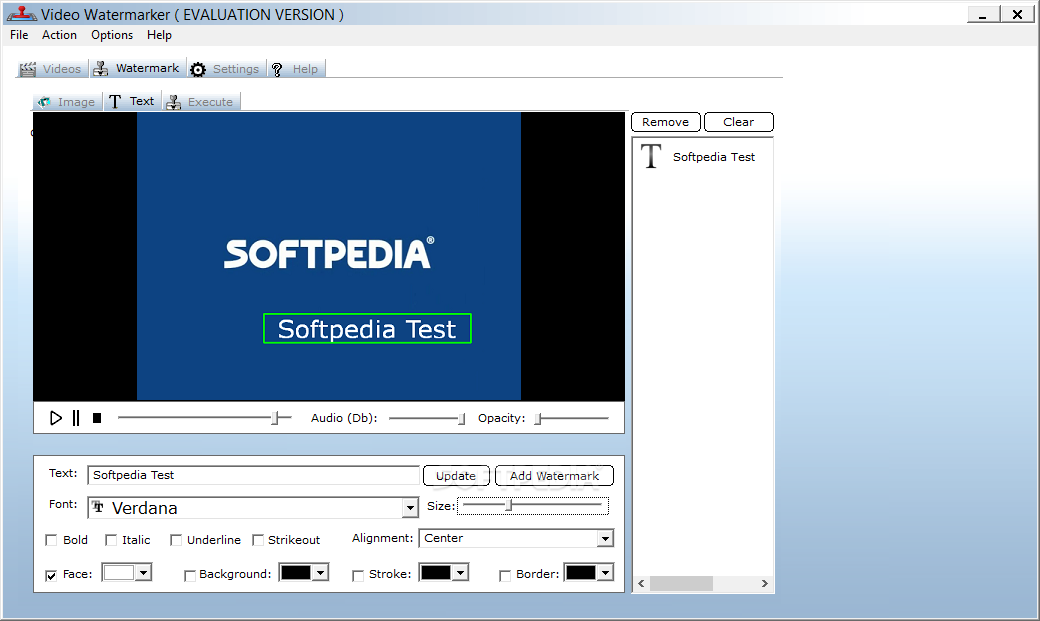Click the white Face color swatch
Image resolution: width=1040 pixels, height=621 pixels.
tap(119, 572)
